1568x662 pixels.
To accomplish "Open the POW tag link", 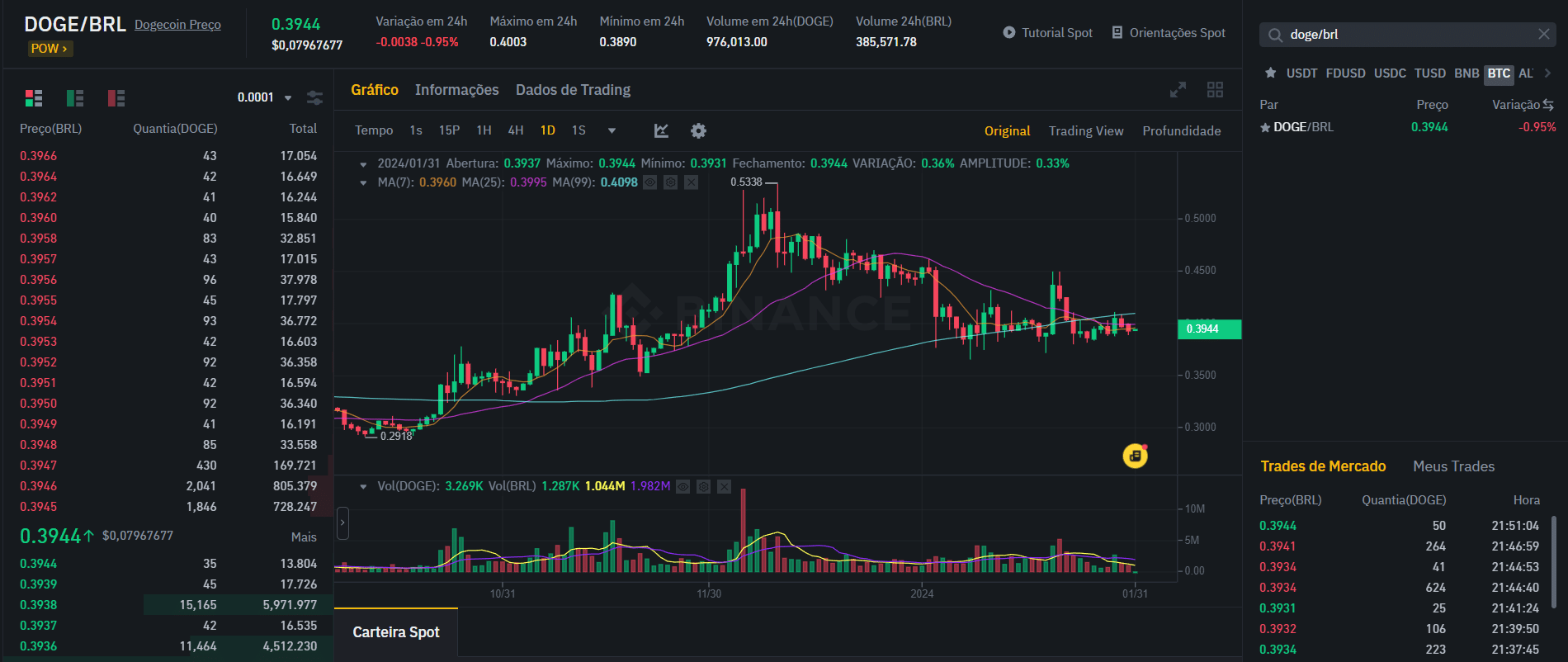I will point(49,49).
